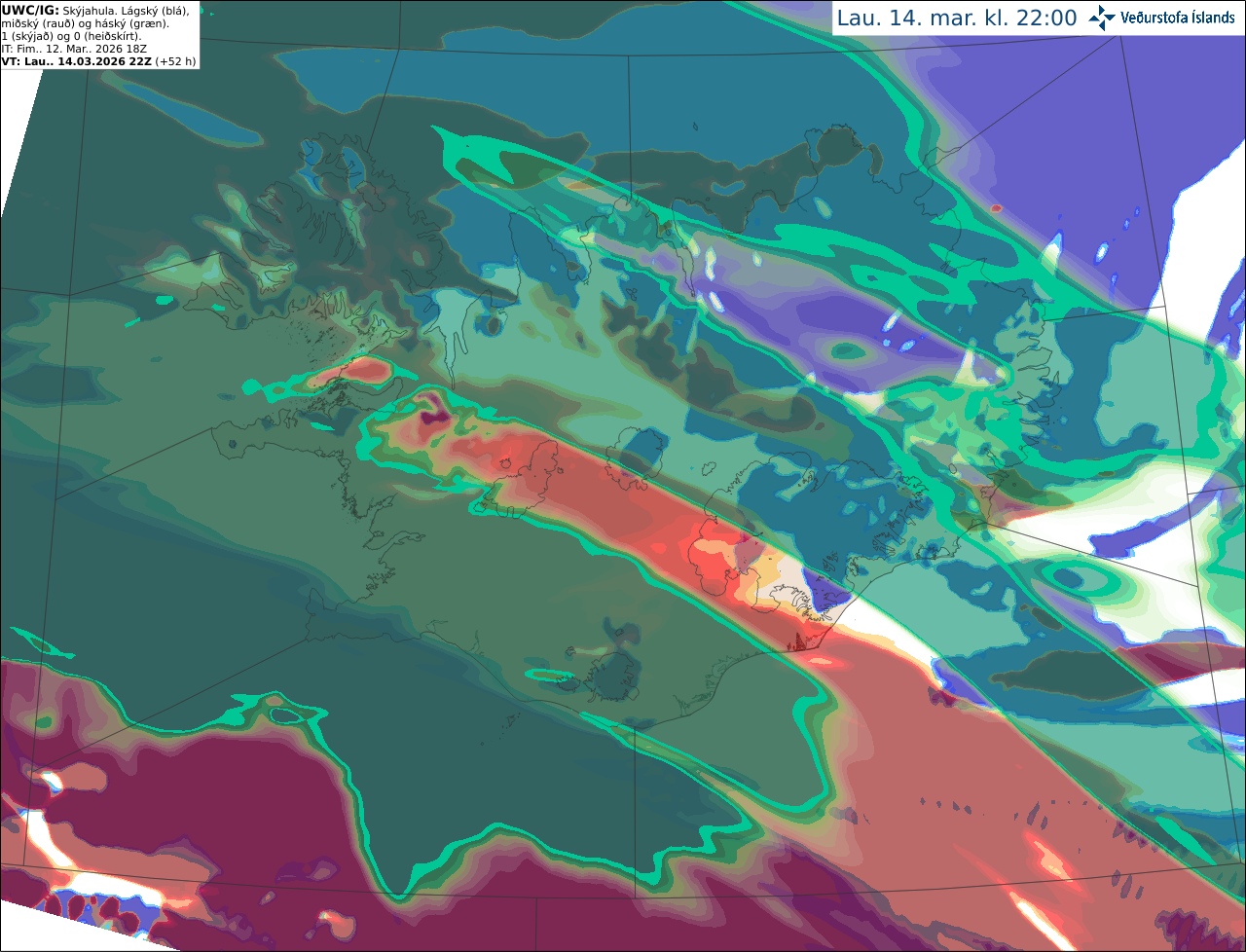Click the "VT: Lau.. 14.03.2026 22Z (+52 h)" line
This screenshot has height=952, width=1246.
(98, 61)
